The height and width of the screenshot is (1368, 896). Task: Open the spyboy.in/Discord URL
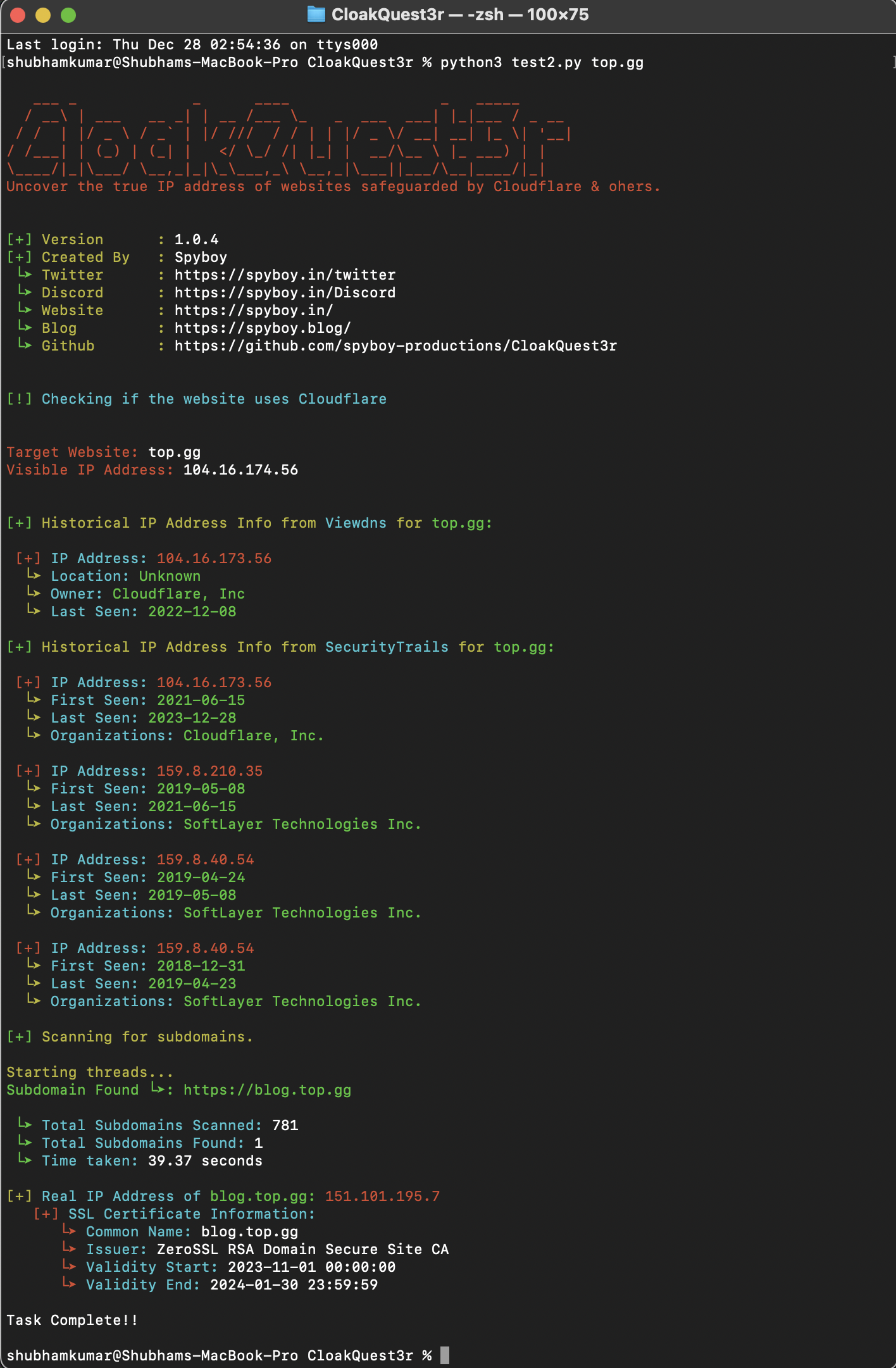pyautogui.click(x=285, y=292)
